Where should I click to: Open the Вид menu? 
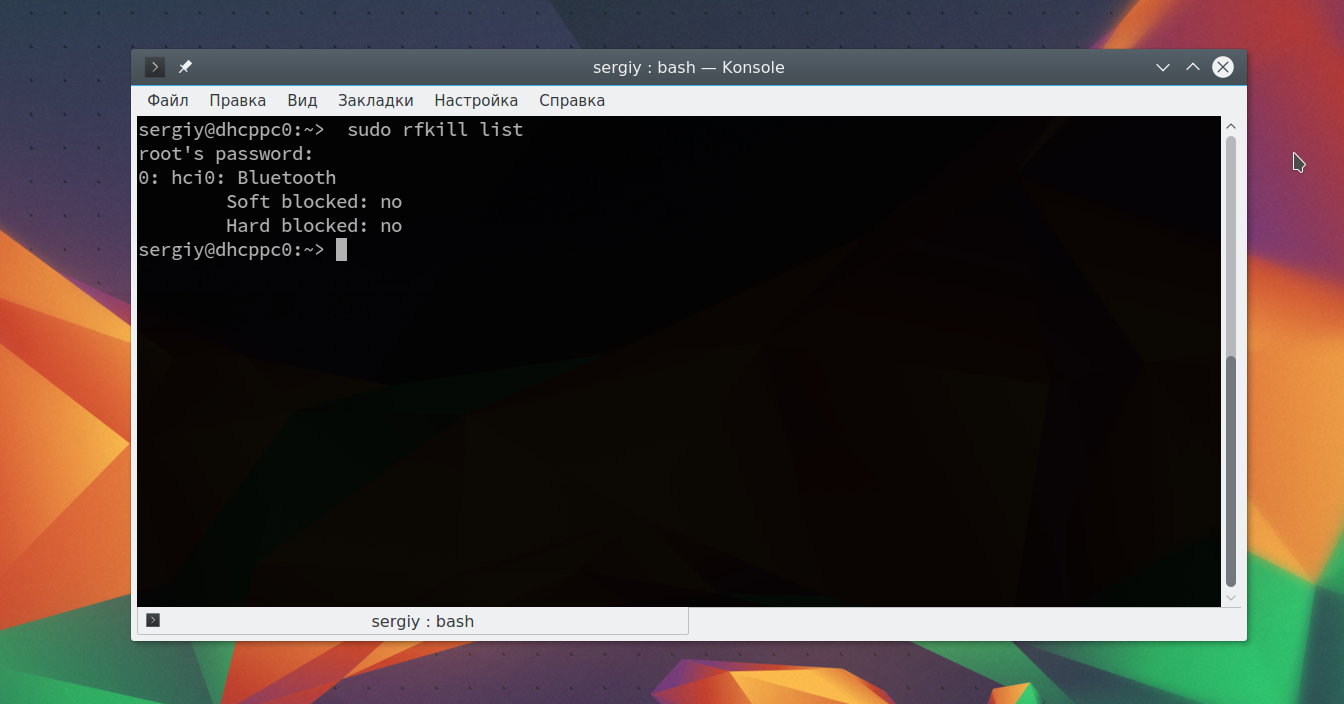[x=301, y=100]
